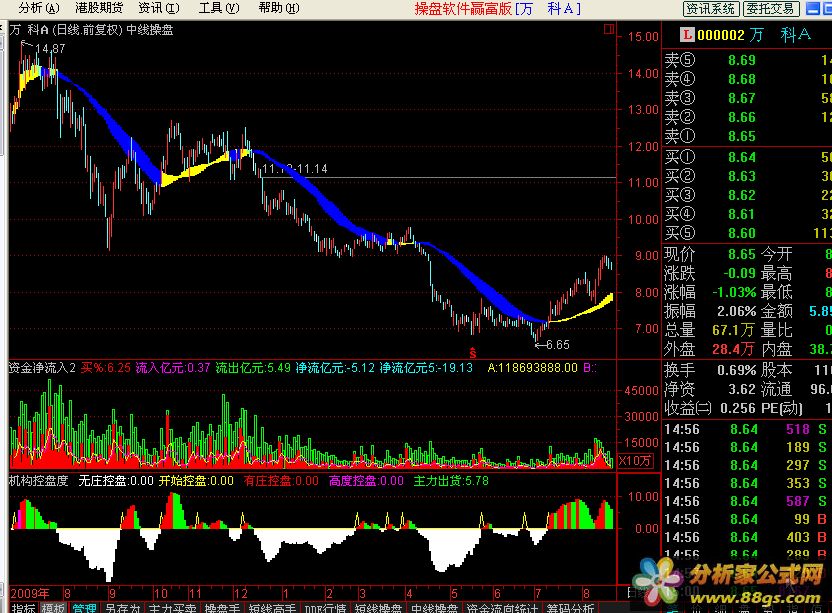This screenshot has width=832, height=613.
Task: Switch to the 短线高手 template tab
Action: pos(272,608)
